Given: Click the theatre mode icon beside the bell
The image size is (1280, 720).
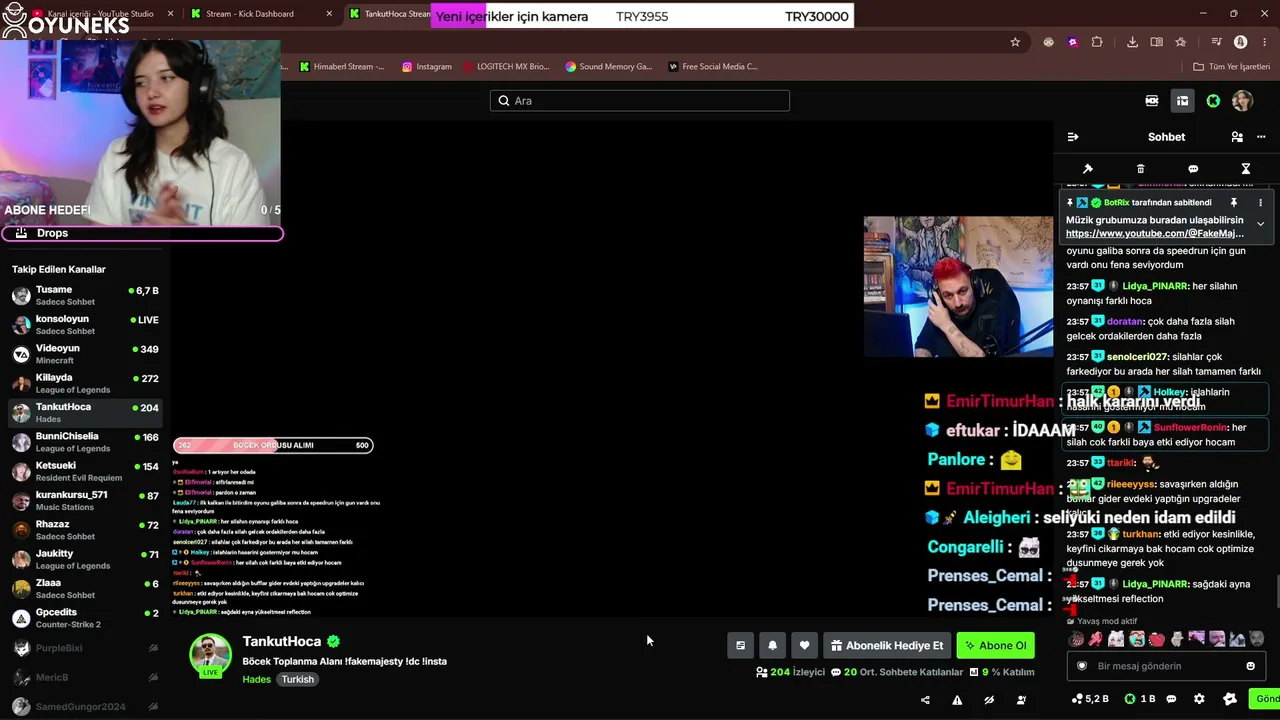Looking at the screenshot, I should click(x=740, y=646).
